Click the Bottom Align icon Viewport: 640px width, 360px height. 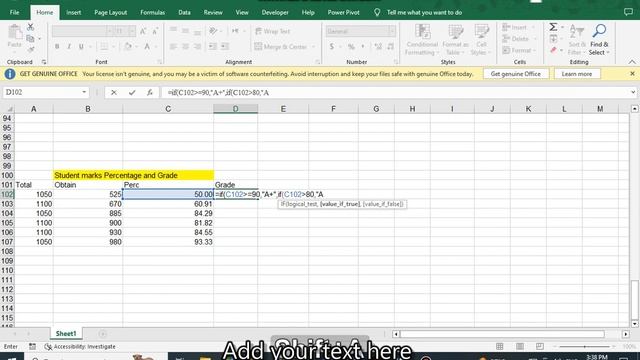click(198, 31)
